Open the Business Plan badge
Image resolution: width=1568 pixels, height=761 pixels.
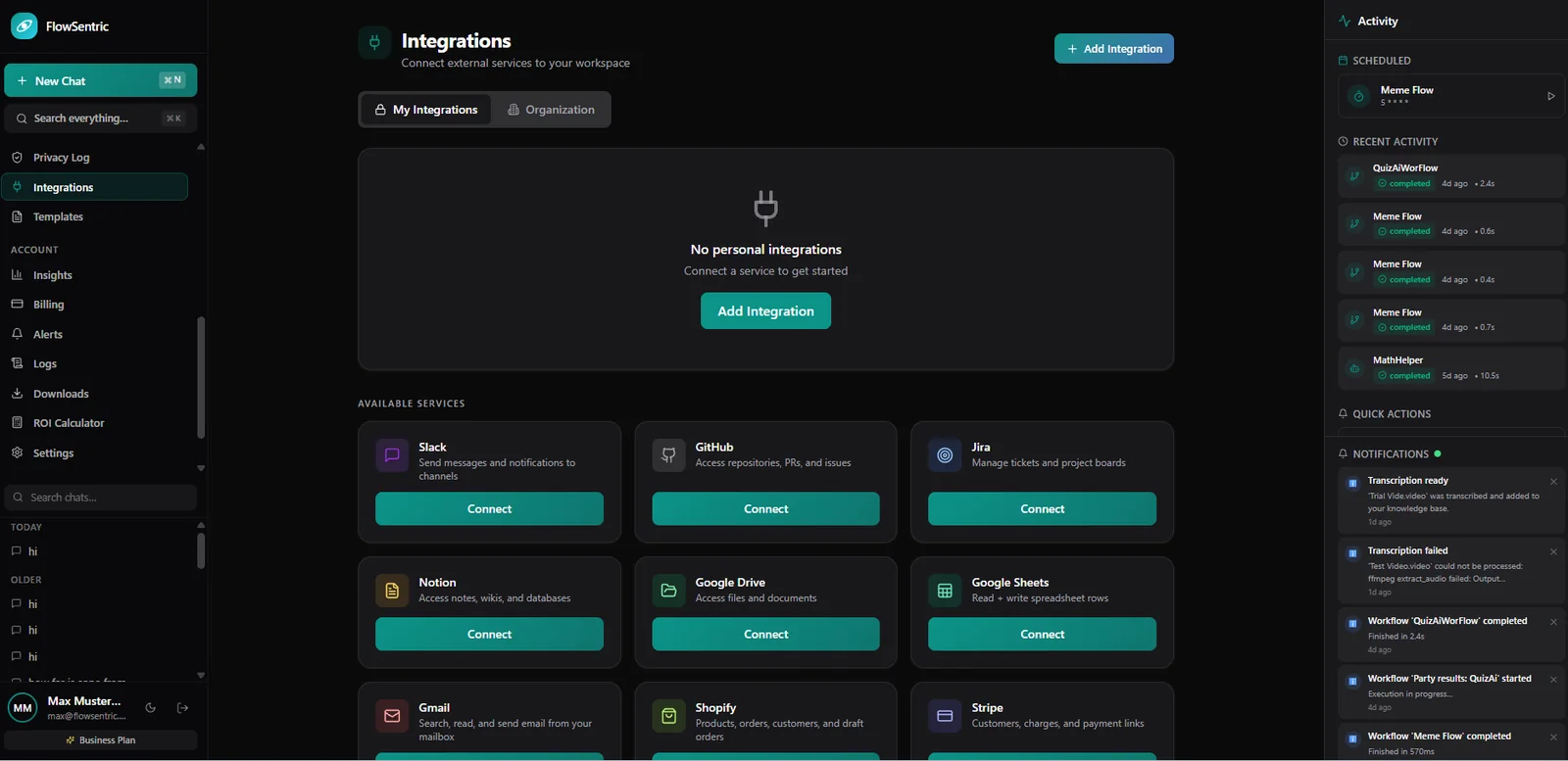[100, 740]
